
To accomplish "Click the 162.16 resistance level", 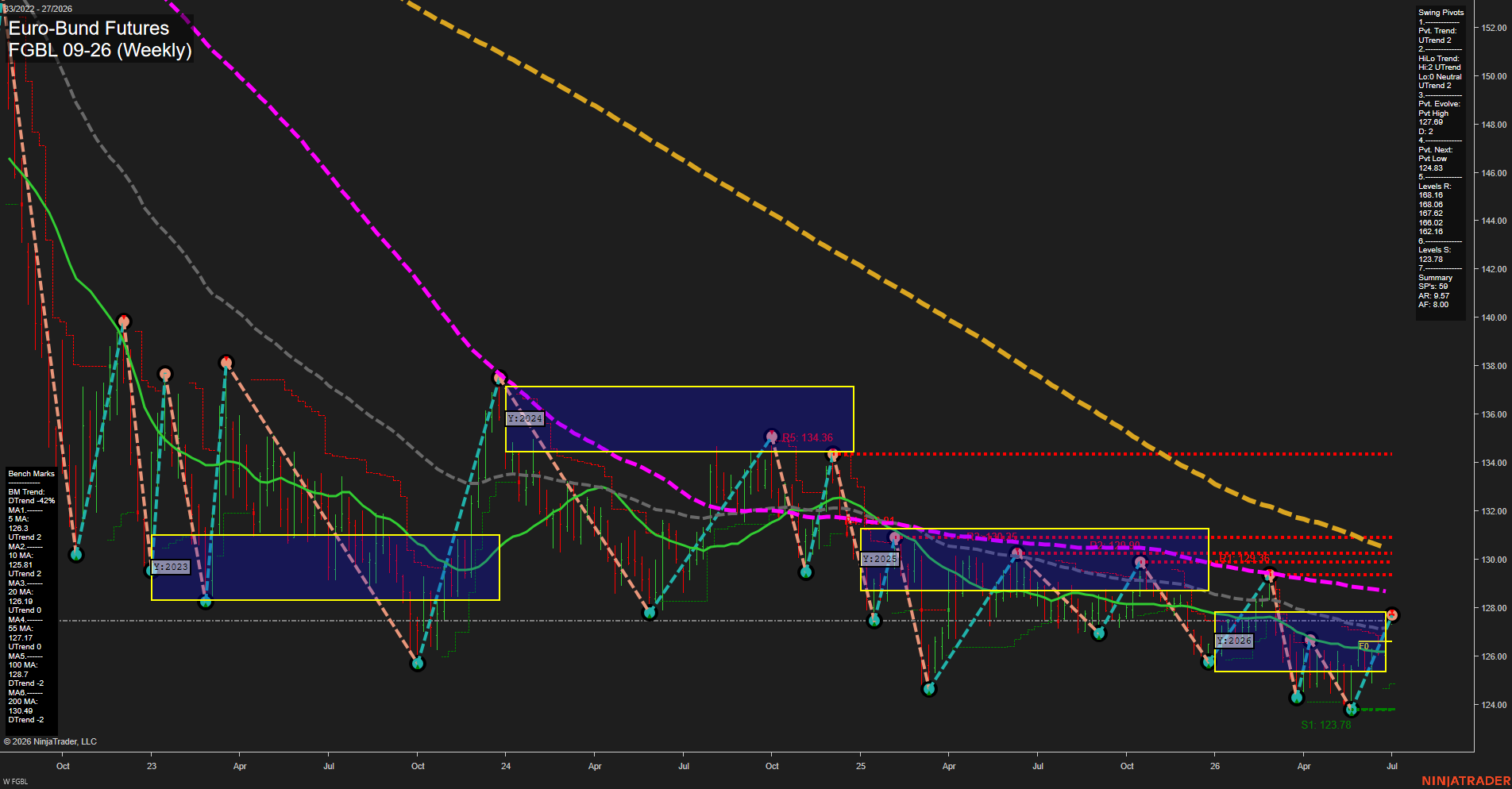I will click(x=1430, y=232).
